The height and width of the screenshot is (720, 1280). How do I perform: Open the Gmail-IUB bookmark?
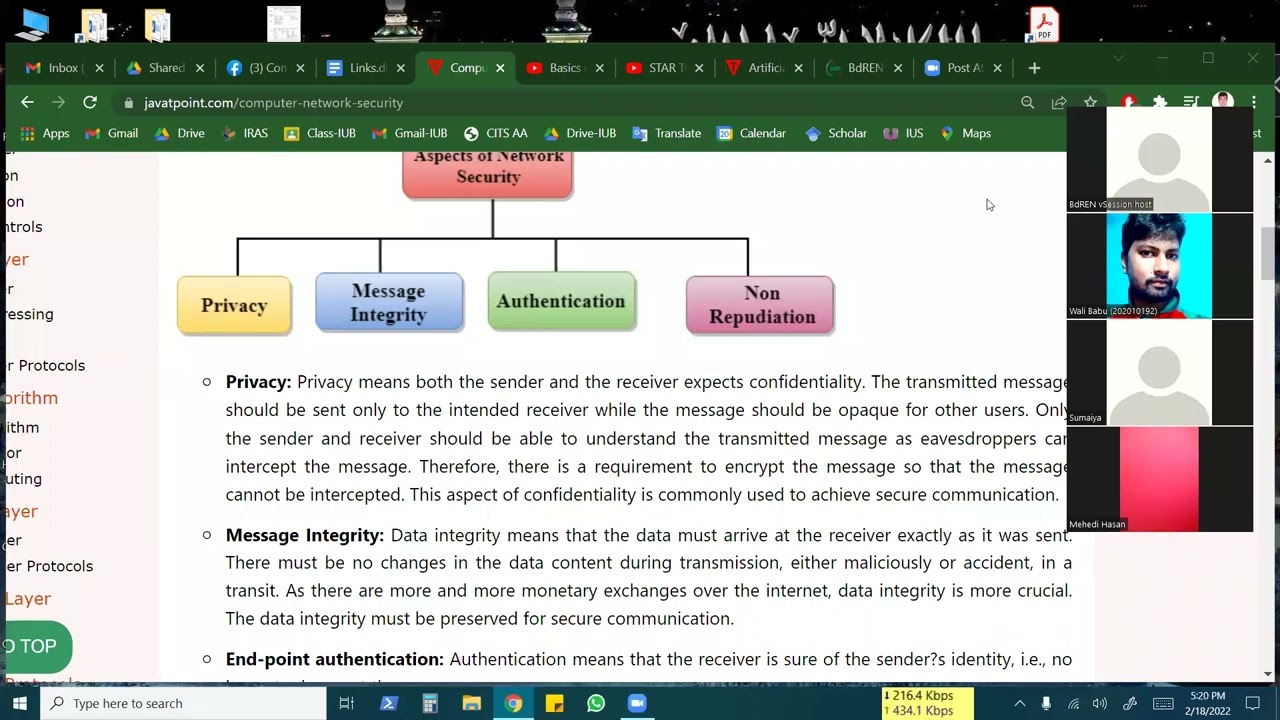tap(408, 133)
